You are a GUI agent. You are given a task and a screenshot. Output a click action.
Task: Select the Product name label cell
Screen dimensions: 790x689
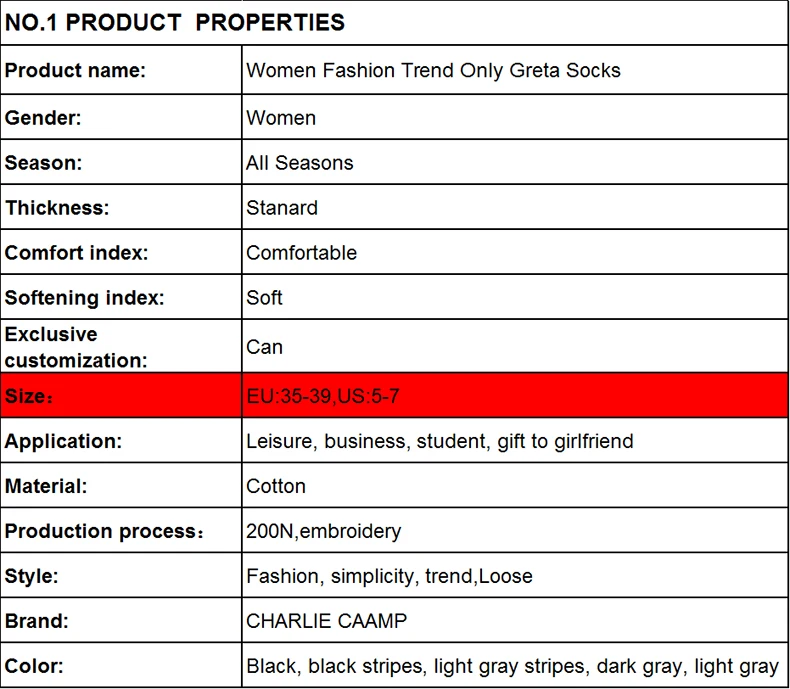pos(121,70)
